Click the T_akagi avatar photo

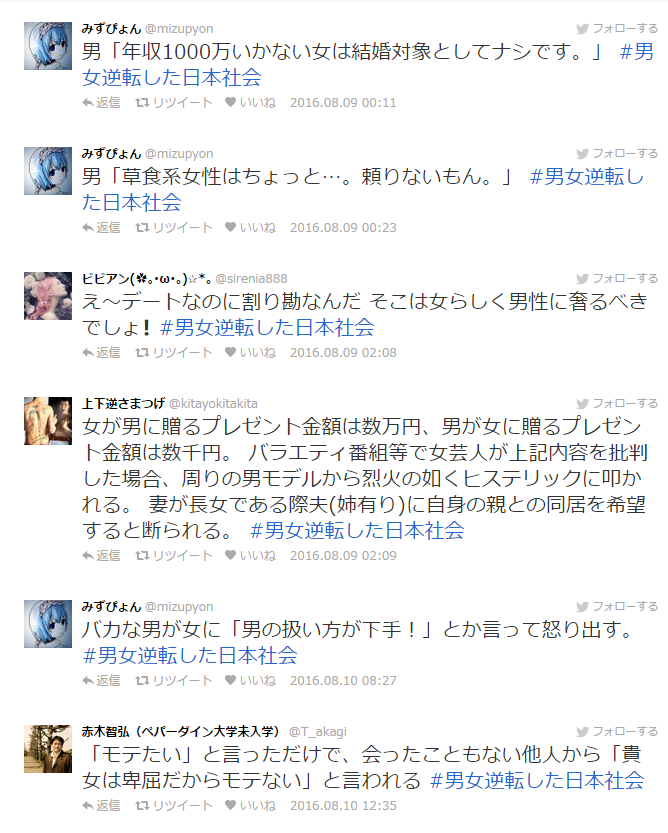pos(48,749)
